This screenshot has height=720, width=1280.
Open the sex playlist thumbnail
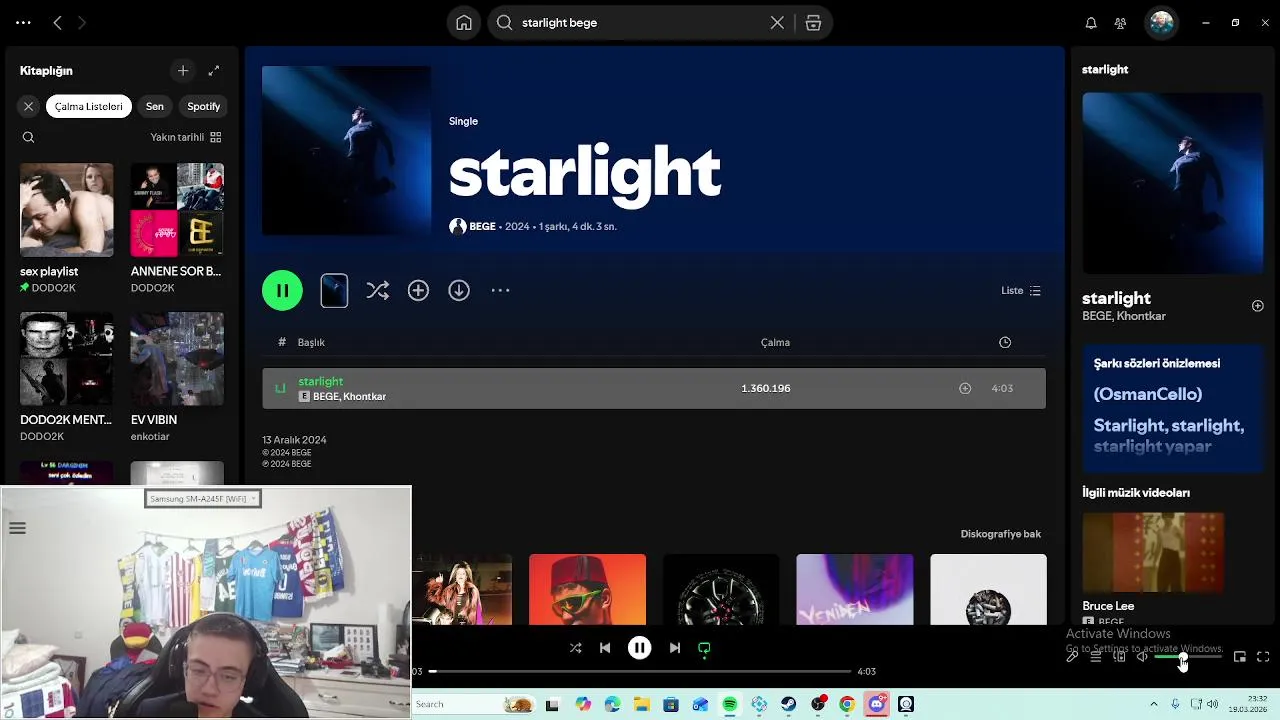pos(67,210)
